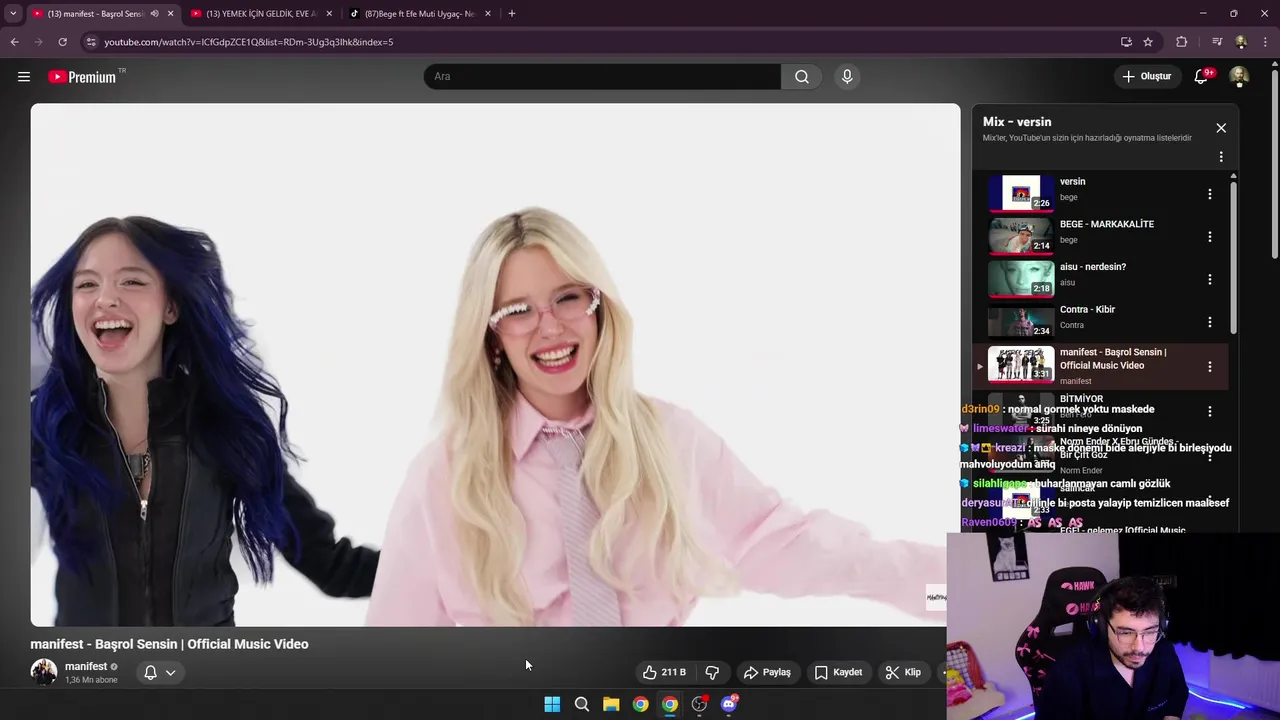Like the video with 211 B thumbs up
This screenshot has height=720, width=1280.
[664, 672]
